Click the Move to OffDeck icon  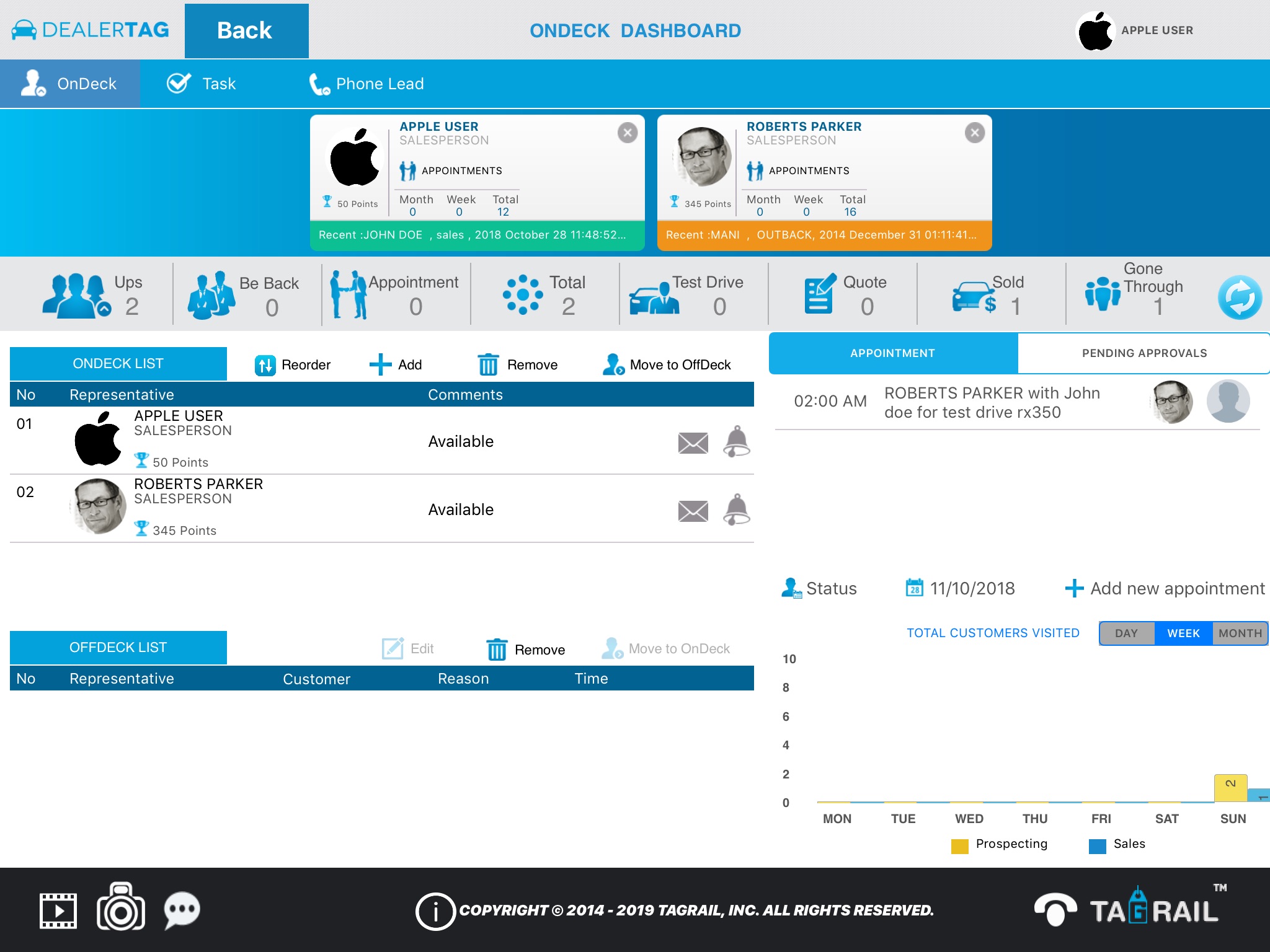tap(612, 364)
